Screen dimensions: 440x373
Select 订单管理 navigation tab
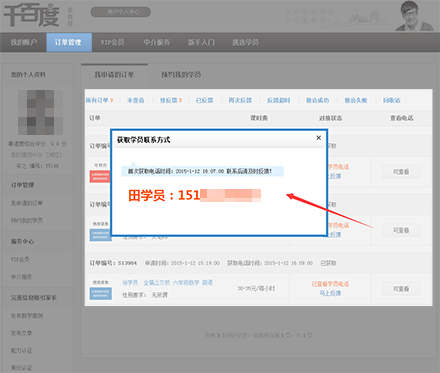tap(69, 42)
